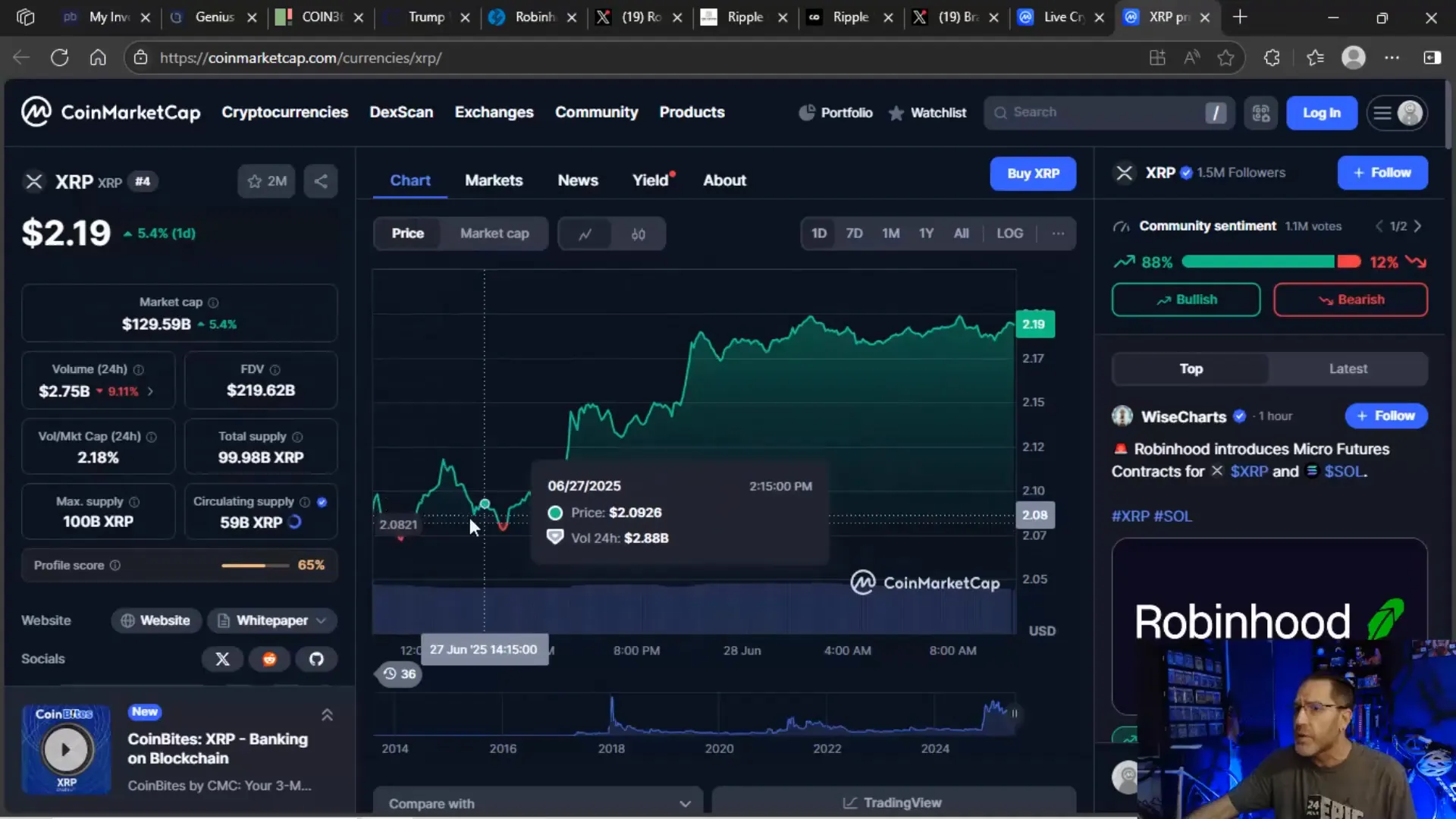Viewport: 1456px width, 819px height.
Task: Expand Volume (24h) details arrow
Action: (150, 392)
